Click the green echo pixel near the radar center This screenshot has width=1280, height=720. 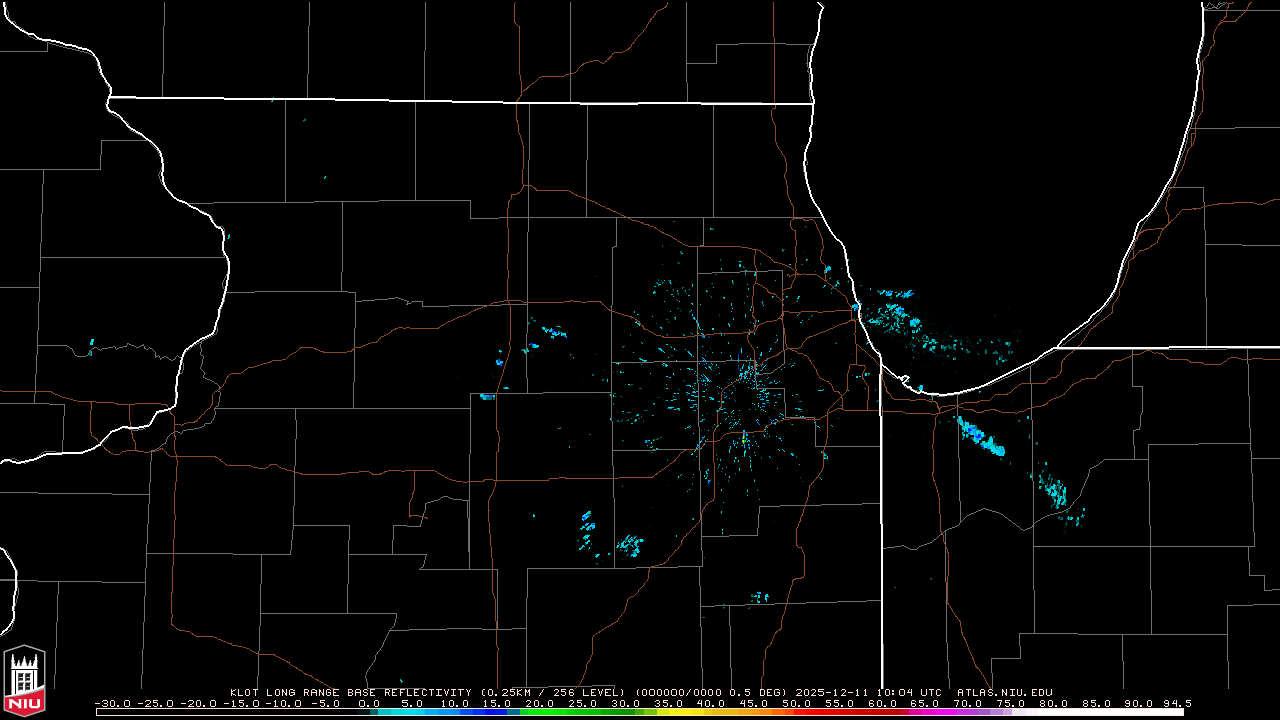point(745,437)
